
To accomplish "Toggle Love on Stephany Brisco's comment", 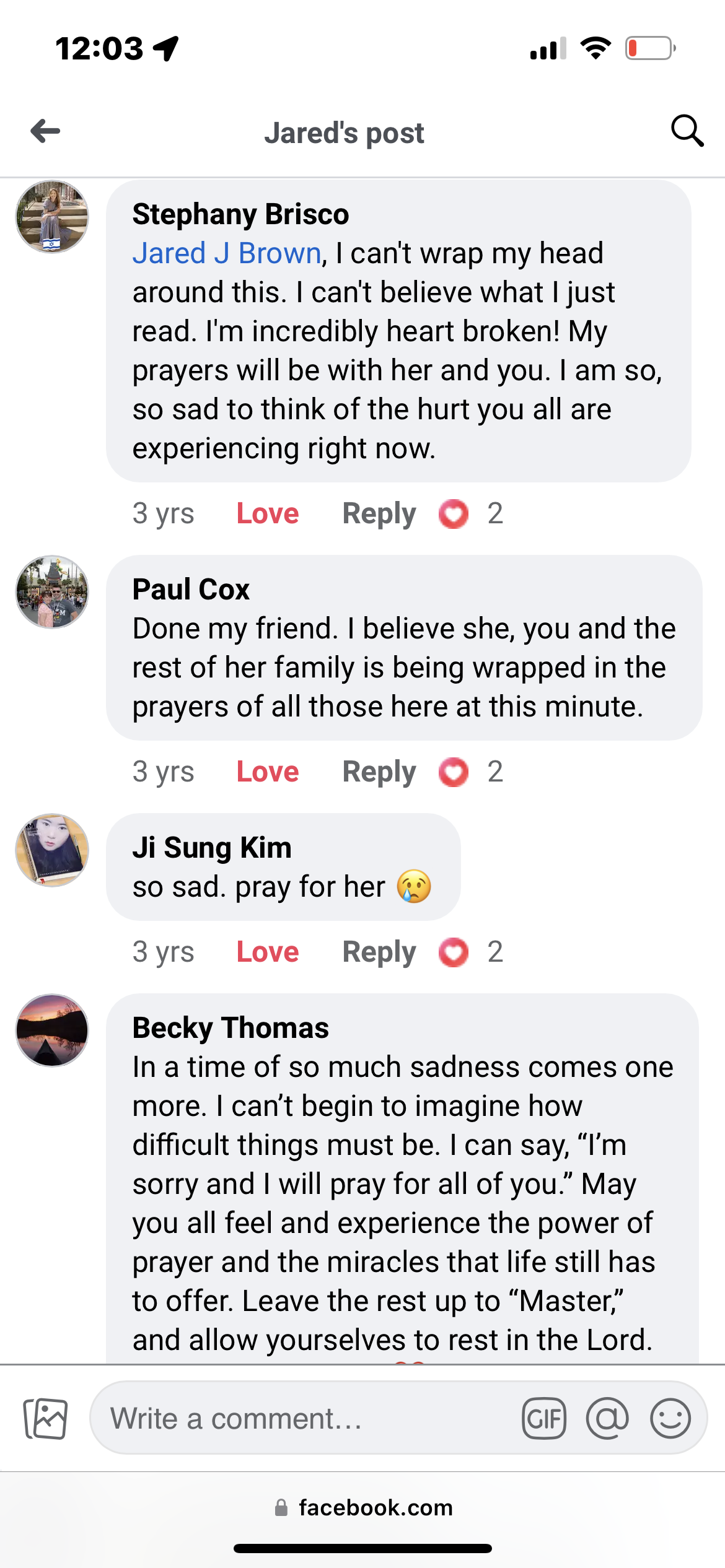I will (268, 514).
